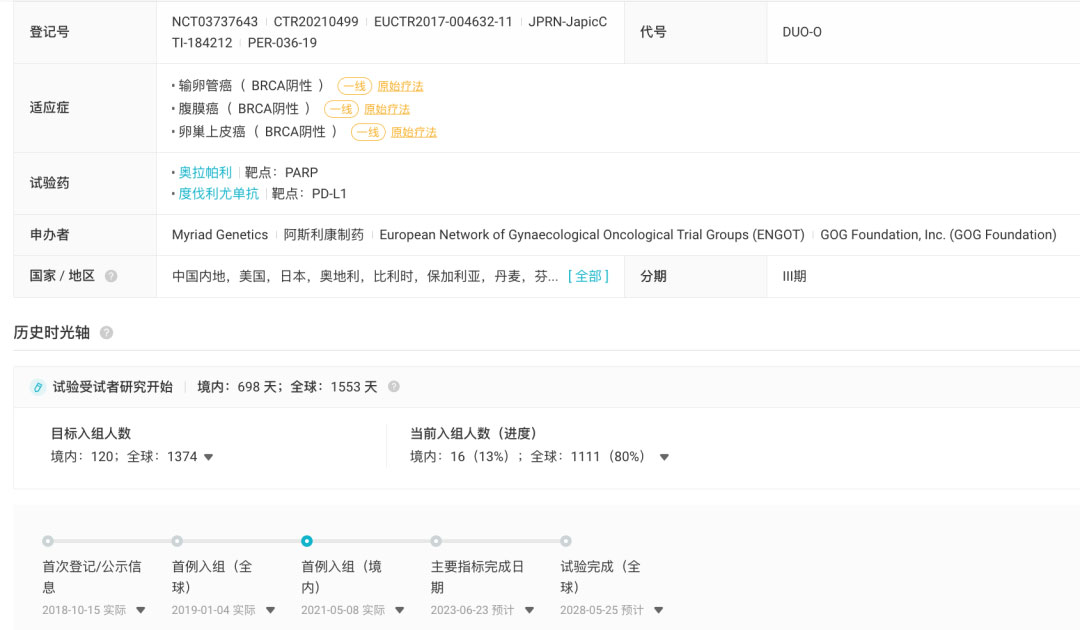Open dropdown beside 2028-05-25 预计 date
Viewport: 1080px width, 630px height.
658,610
